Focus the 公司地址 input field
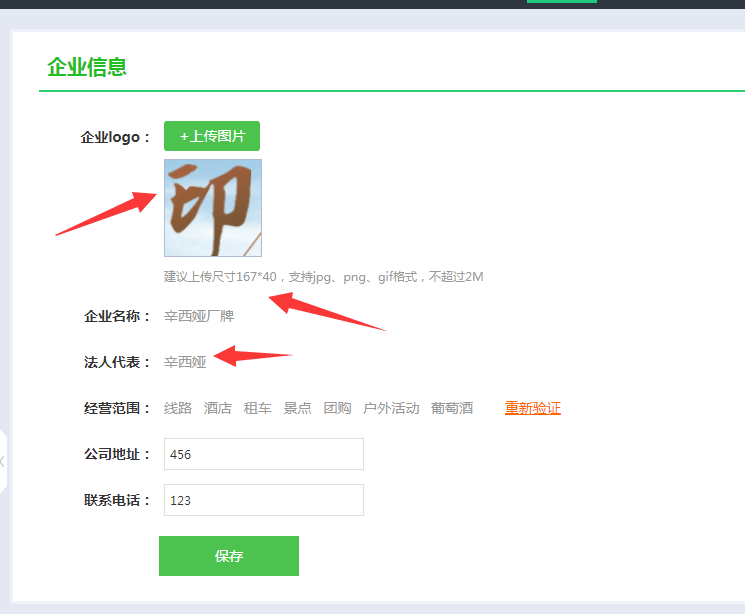 coord(263,454)
